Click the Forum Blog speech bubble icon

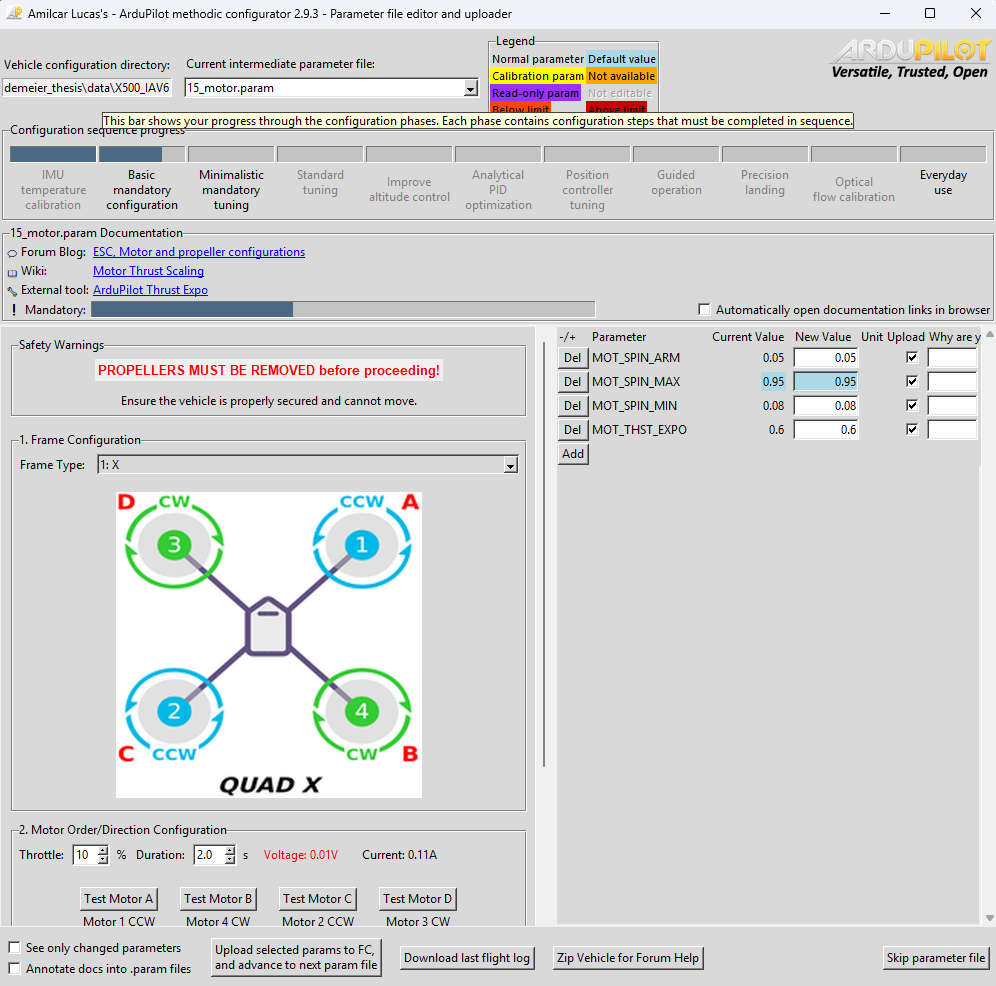12,253
